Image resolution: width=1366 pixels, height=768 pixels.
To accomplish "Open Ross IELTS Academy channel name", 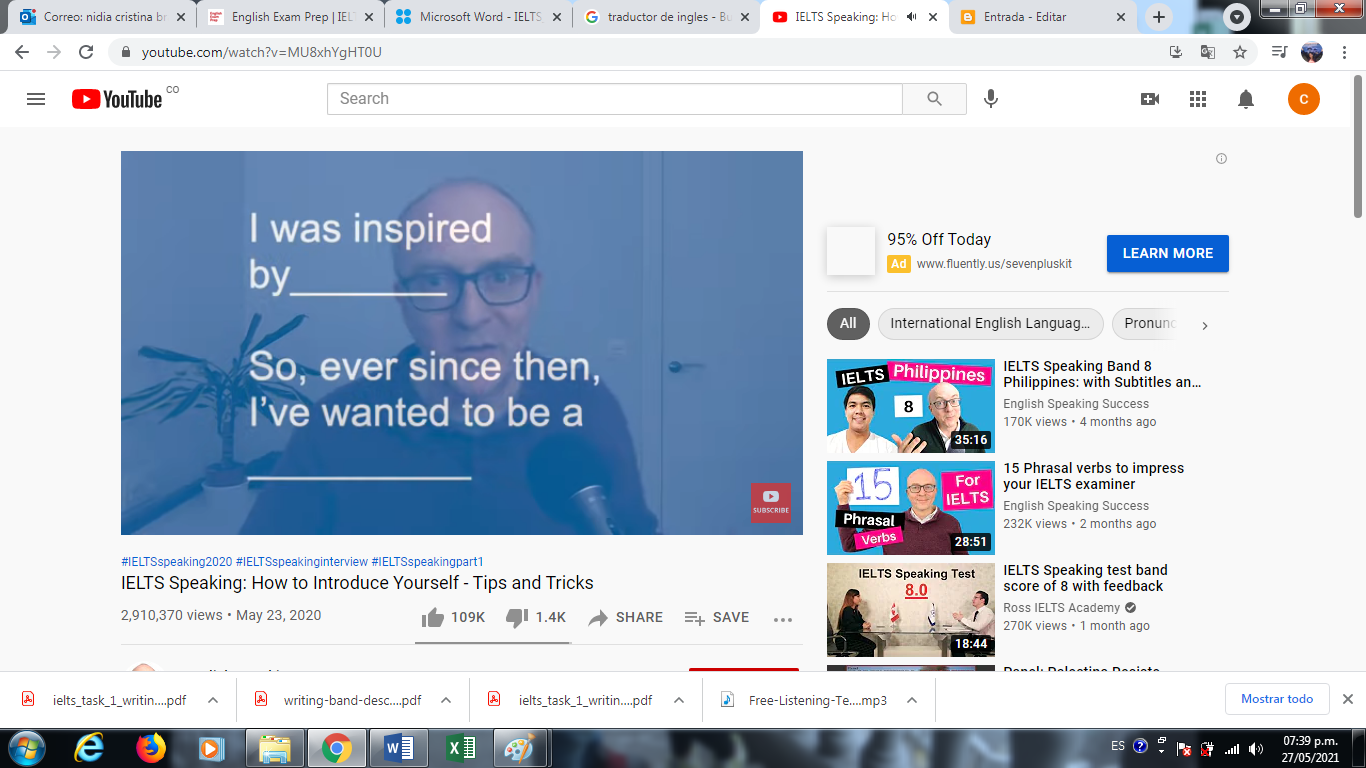I will [x=1062, y=608].
